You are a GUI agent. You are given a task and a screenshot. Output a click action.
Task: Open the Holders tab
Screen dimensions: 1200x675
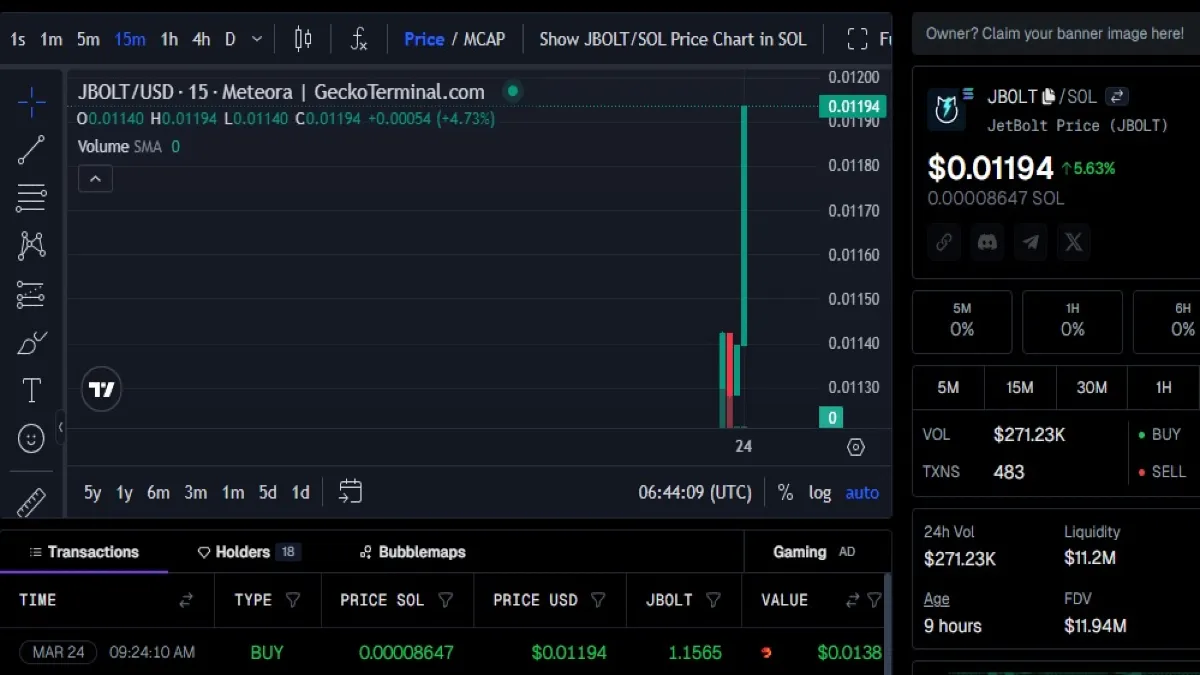pos(249,552)
